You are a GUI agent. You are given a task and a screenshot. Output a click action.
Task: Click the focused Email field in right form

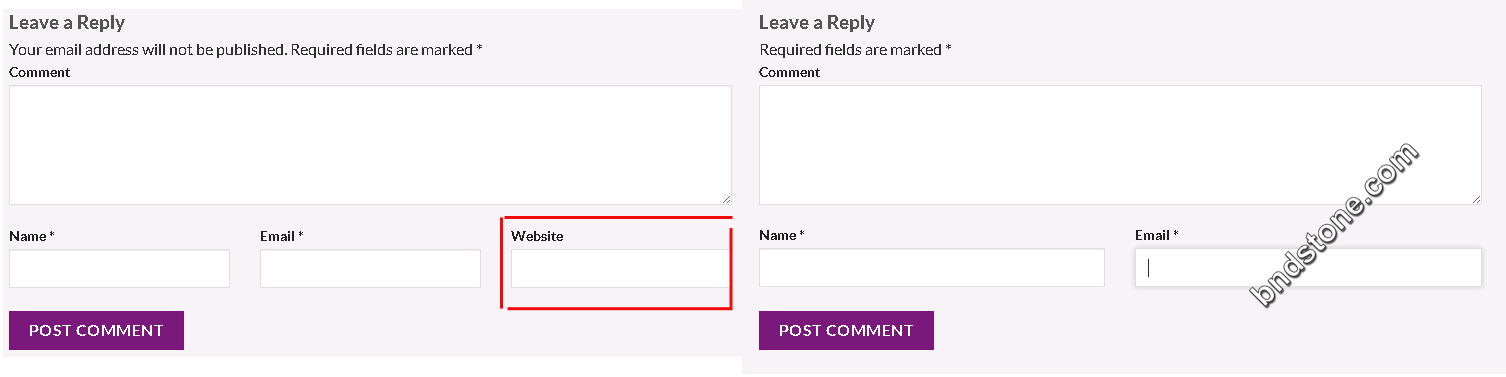[1308, 267]
